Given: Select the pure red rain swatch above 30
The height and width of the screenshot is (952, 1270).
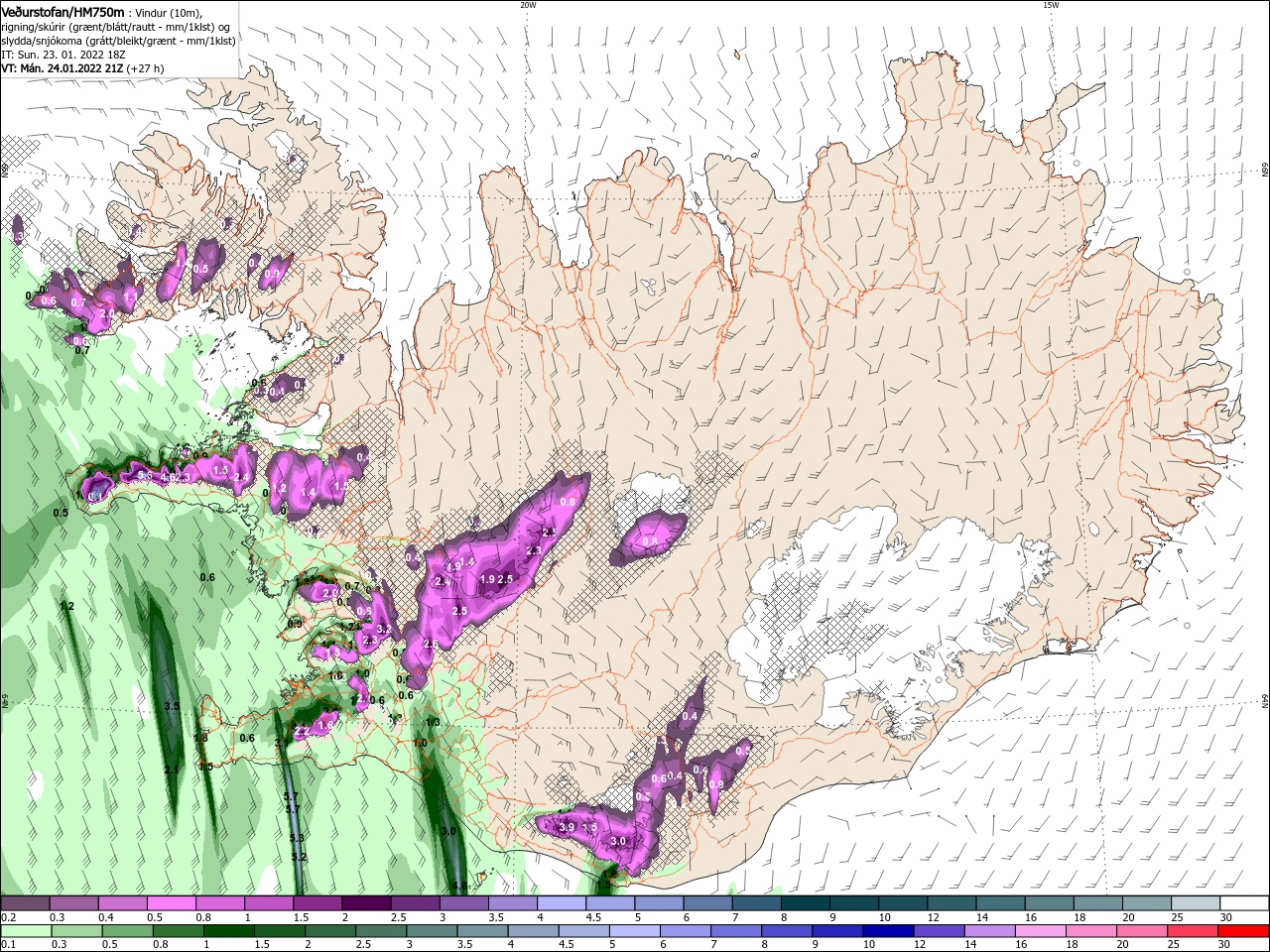Looking at the screenshot, I should (1243, 931).
